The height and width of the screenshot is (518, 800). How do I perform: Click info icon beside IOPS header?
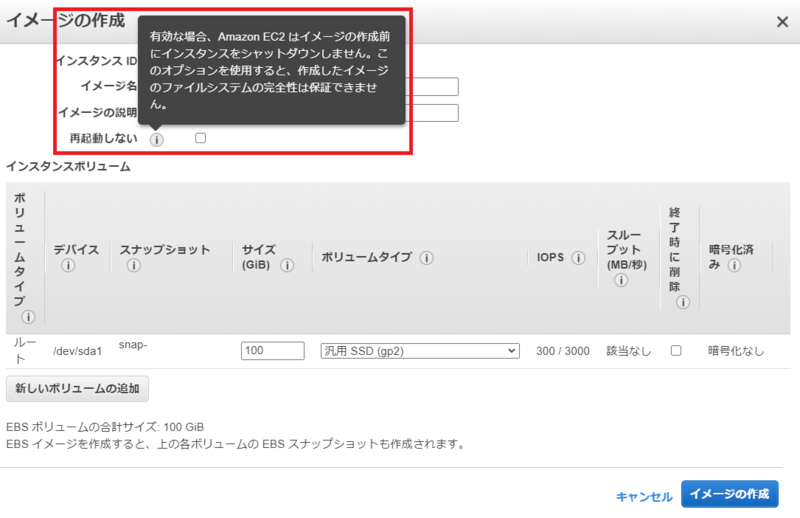578,258
